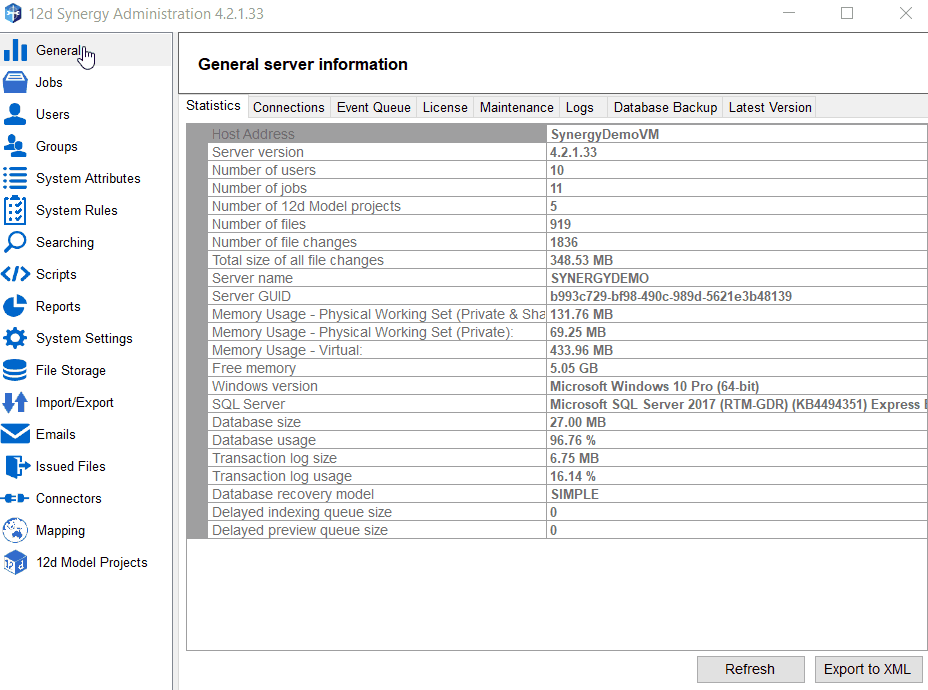The image size is (928, 690).
Task: Click the General bar chart icon
Action: (15, 50)
